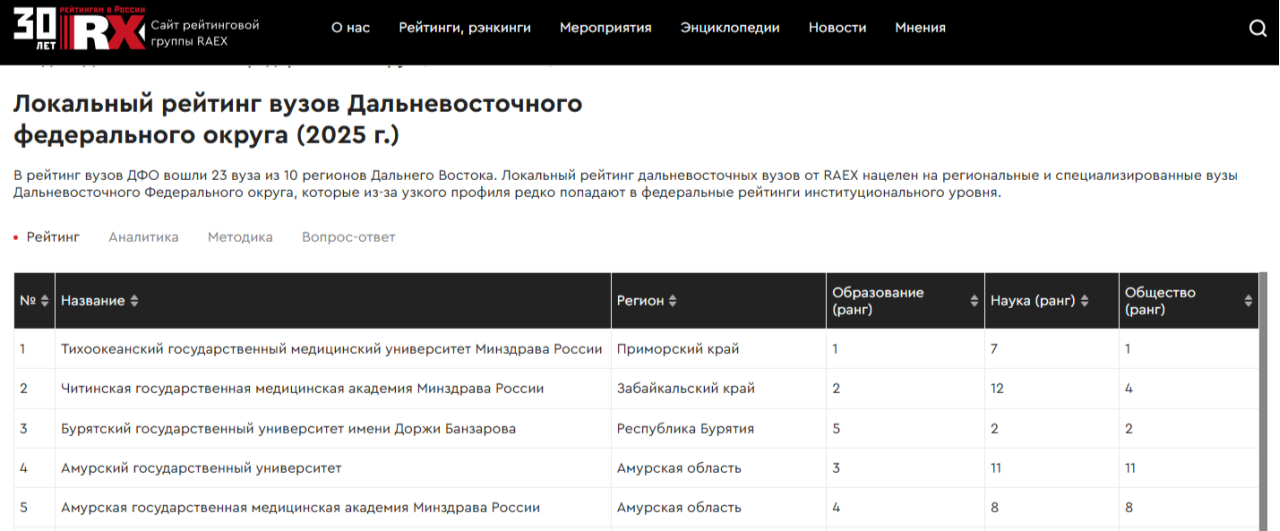Sort by Наука (ранг) arrows
1280x531 pixels.
1084,301
